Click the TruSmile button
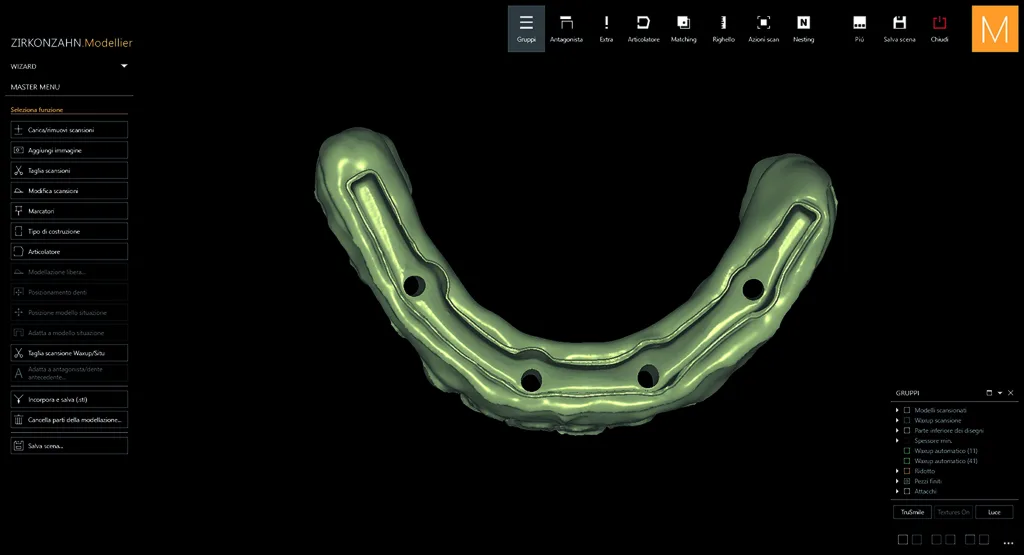 pyautogui.click(x=912, y=512)
